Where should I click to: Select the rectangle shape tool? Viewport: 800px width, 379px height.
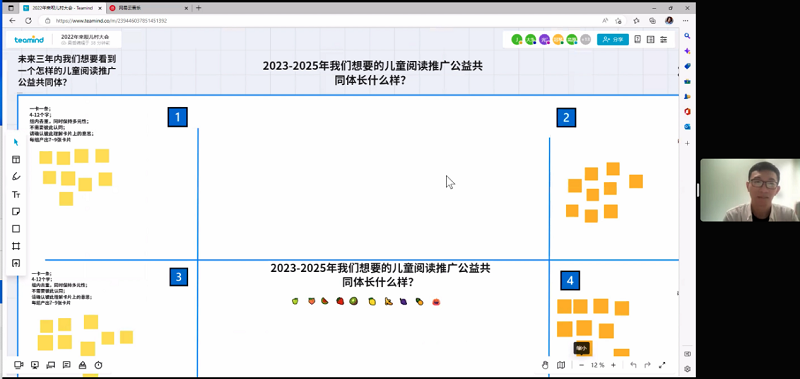pyautogui.click(x=16, y=229)
